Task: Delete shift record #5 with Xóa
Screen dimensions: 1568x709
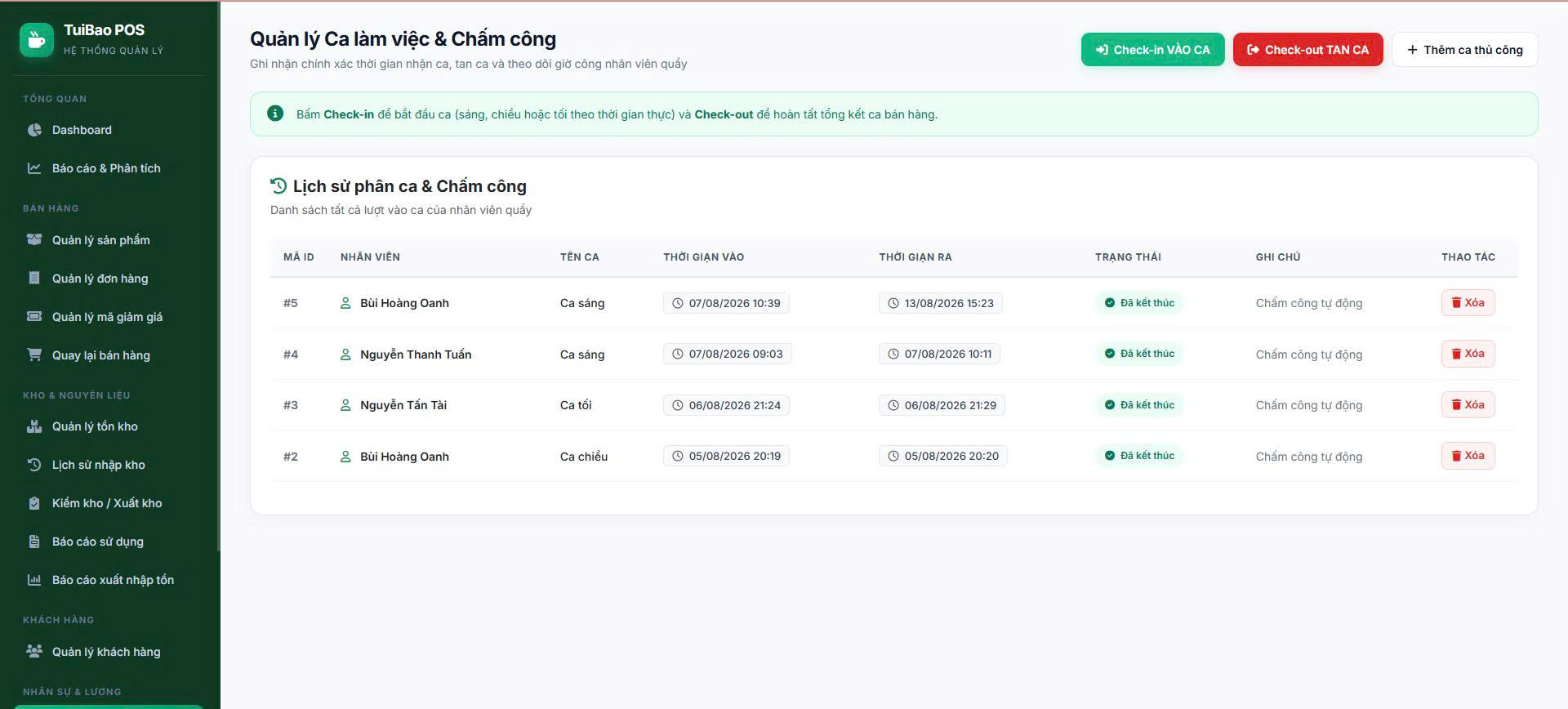Action: click(1468, 303)
